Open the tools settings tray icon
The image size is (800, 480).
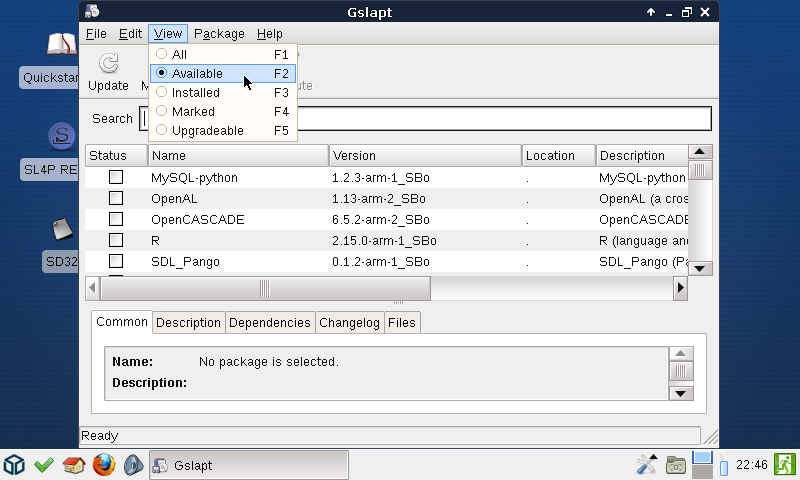pos(647,465)
